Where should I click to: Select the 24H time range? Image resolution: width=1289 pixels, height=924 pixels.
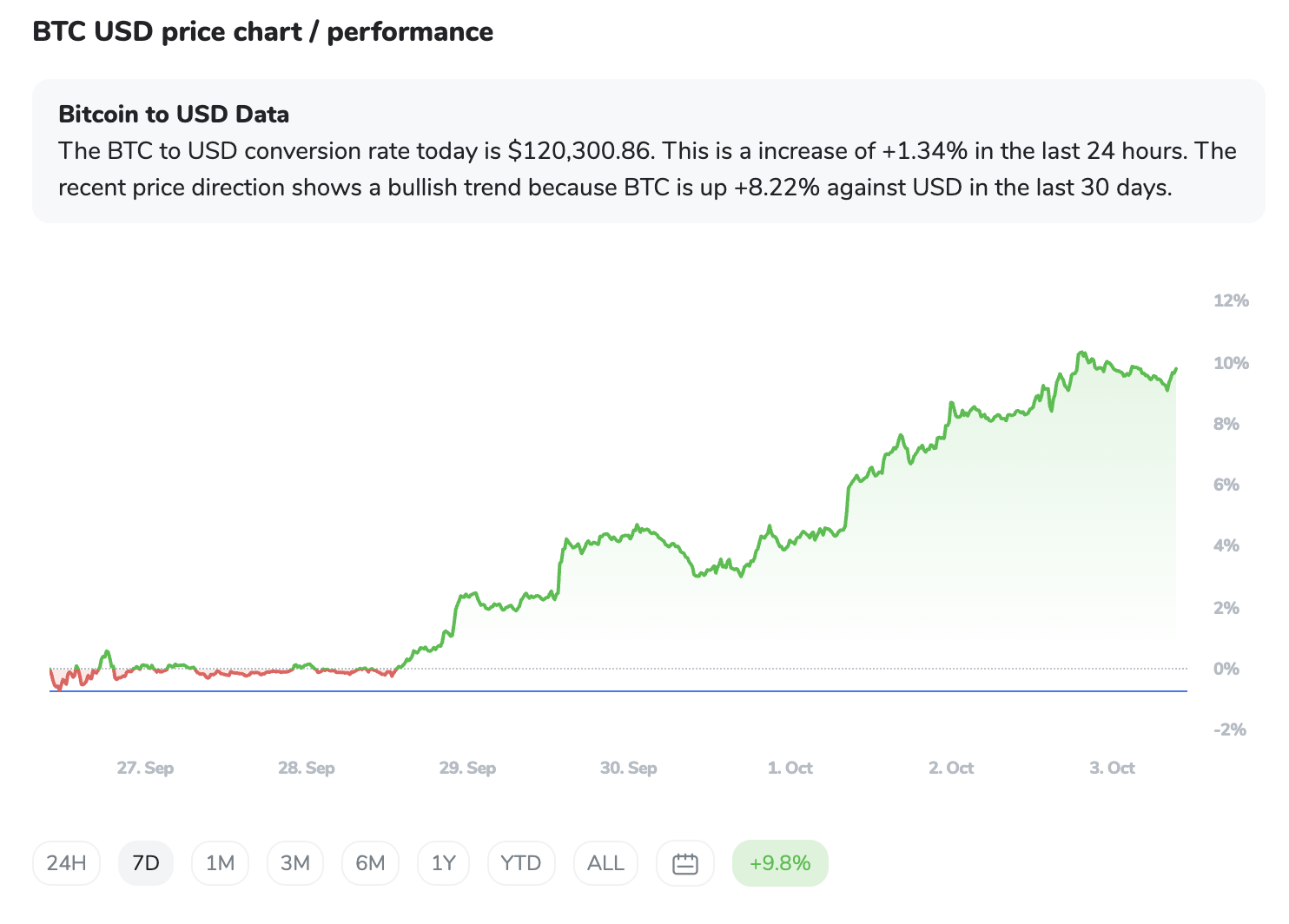(x=67, y=863)
